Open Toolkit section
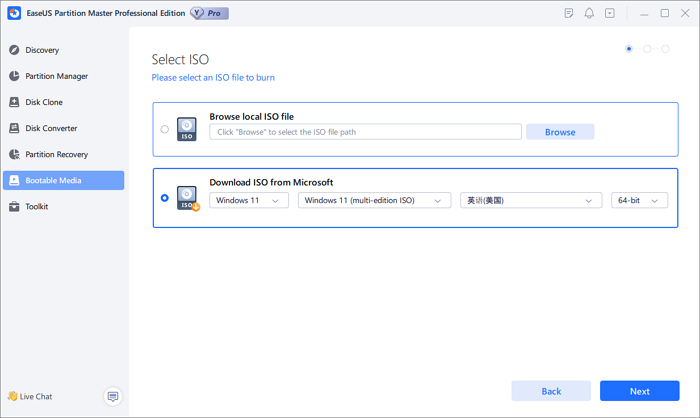This screenshot has width=700, height=418. click(x=64, y=206)
